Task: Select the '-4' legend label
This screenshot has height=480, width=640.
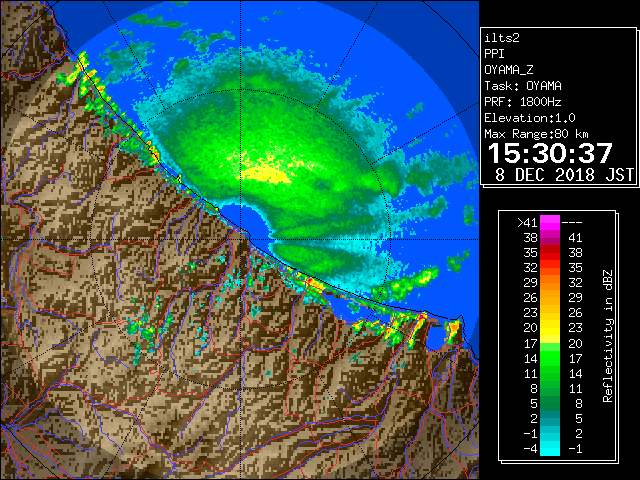Action: pos(530,449)
